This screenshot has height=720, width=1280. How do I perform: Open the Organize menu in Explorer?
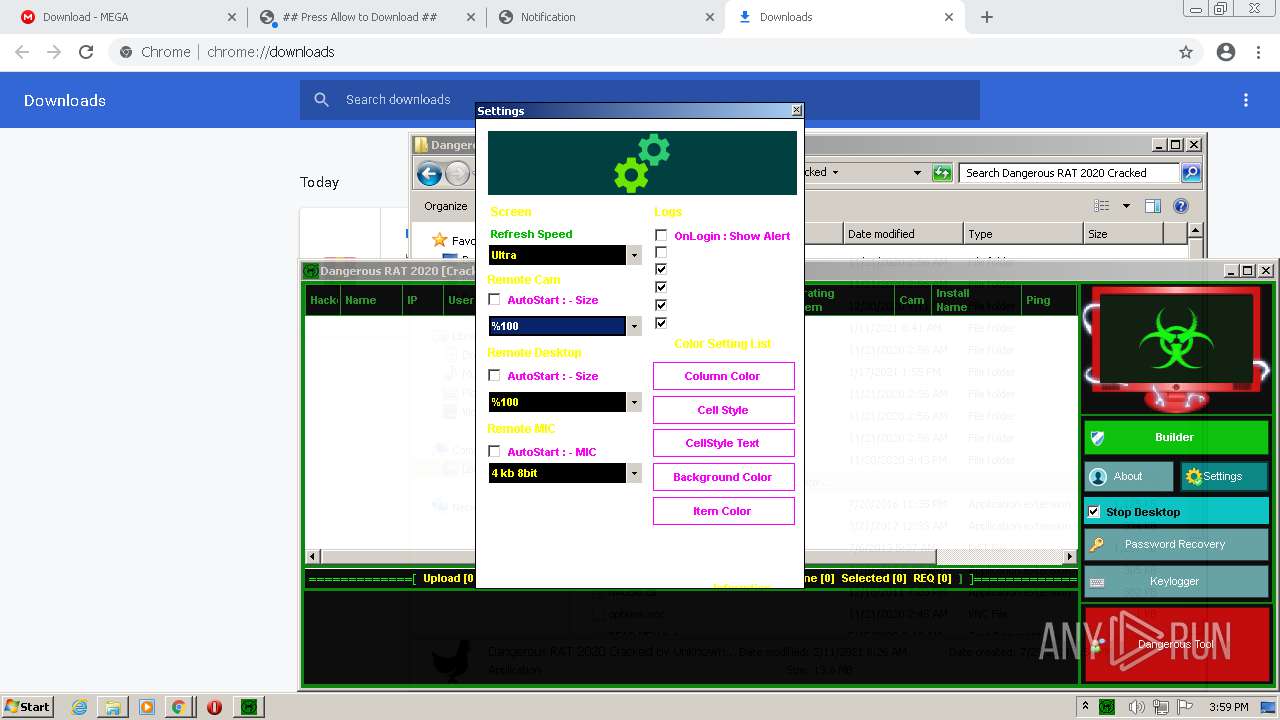(x=446, y=206)
